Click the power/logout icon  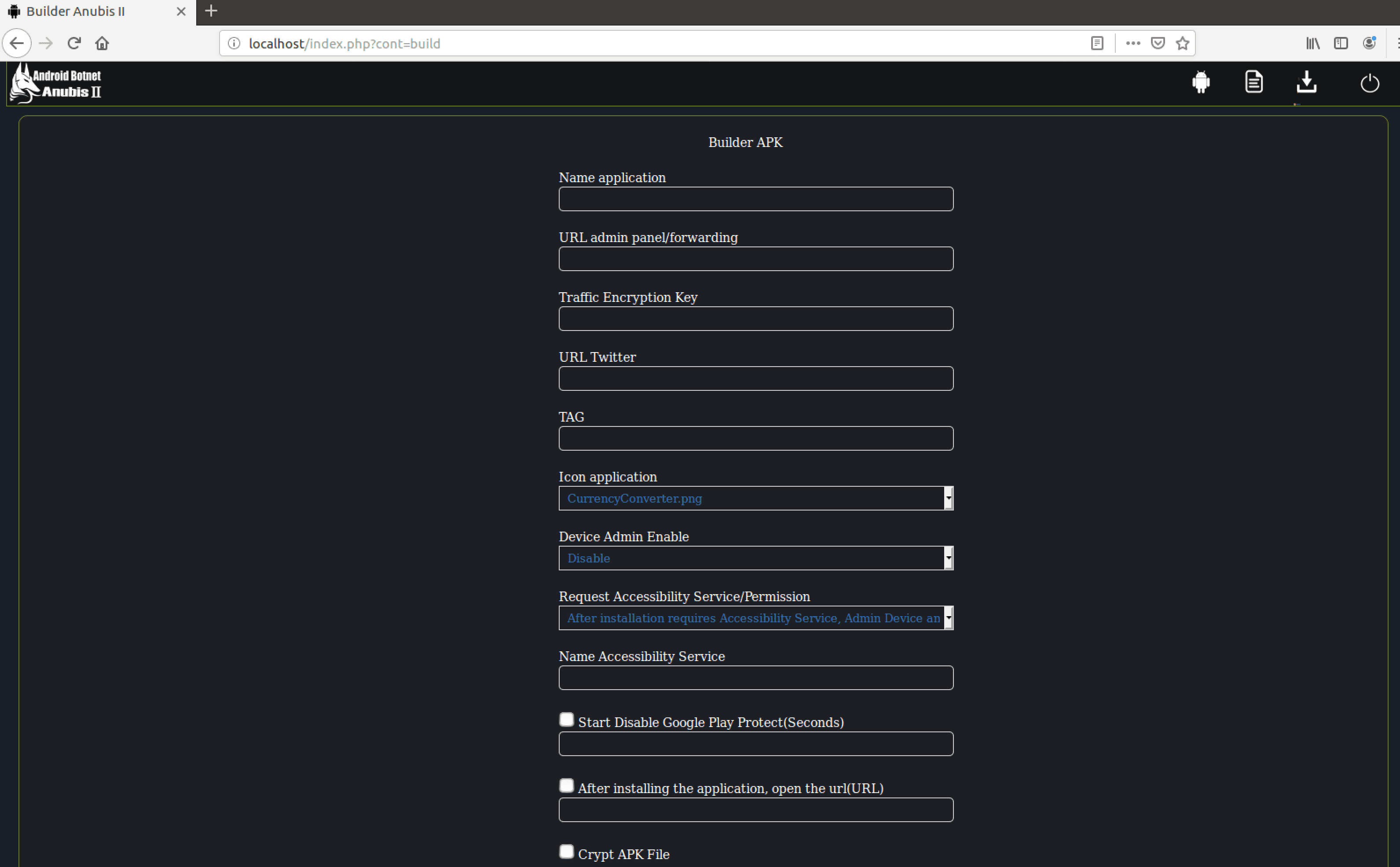click(x=1369, y=83)
